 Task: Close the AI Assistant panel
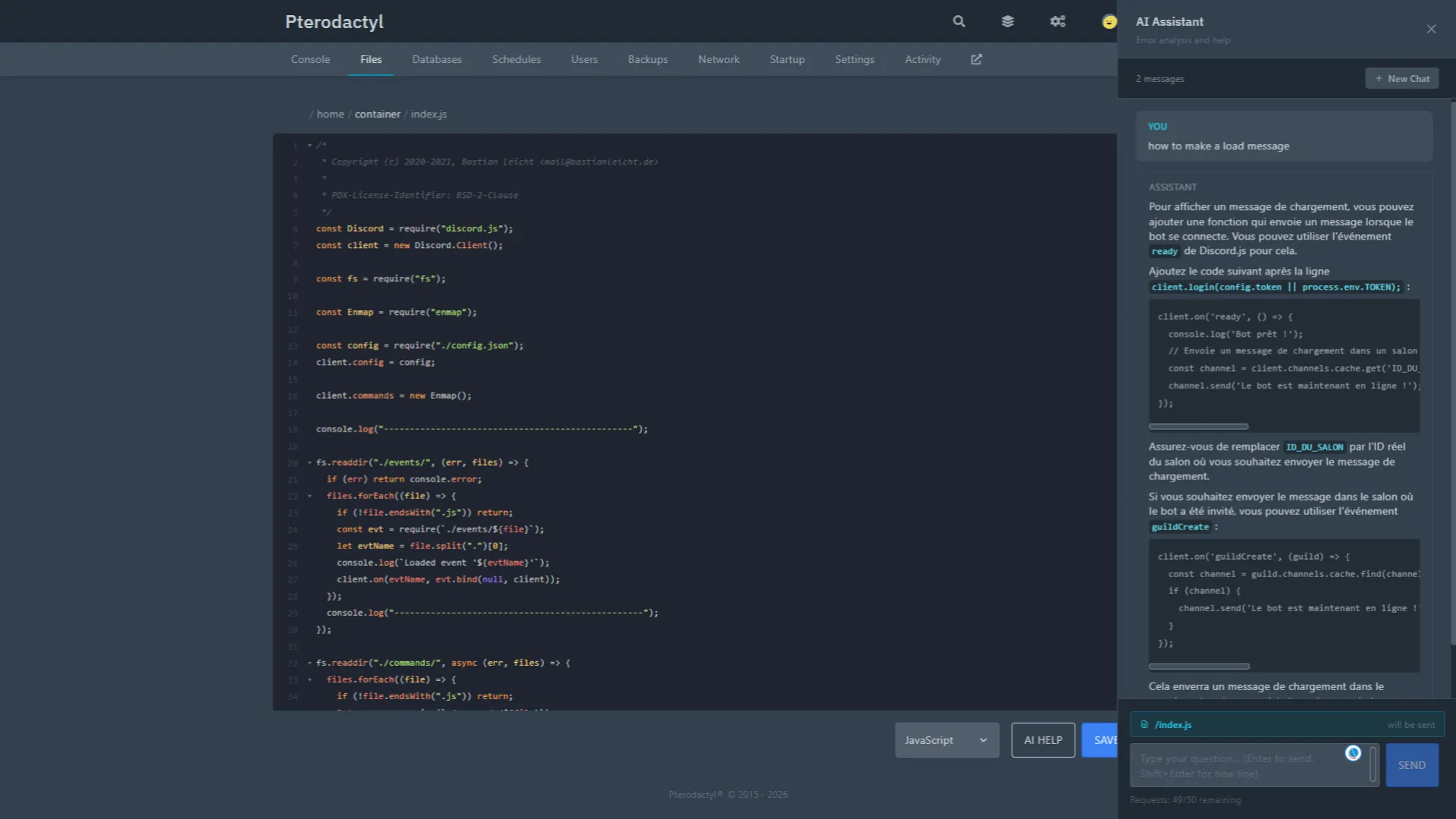tap(1431, 29)
